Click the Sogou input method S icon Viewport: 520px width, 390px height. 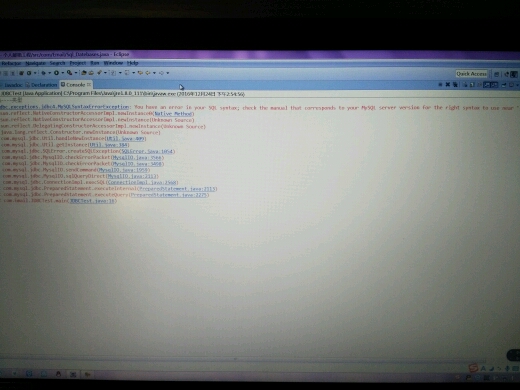[473, 368]
